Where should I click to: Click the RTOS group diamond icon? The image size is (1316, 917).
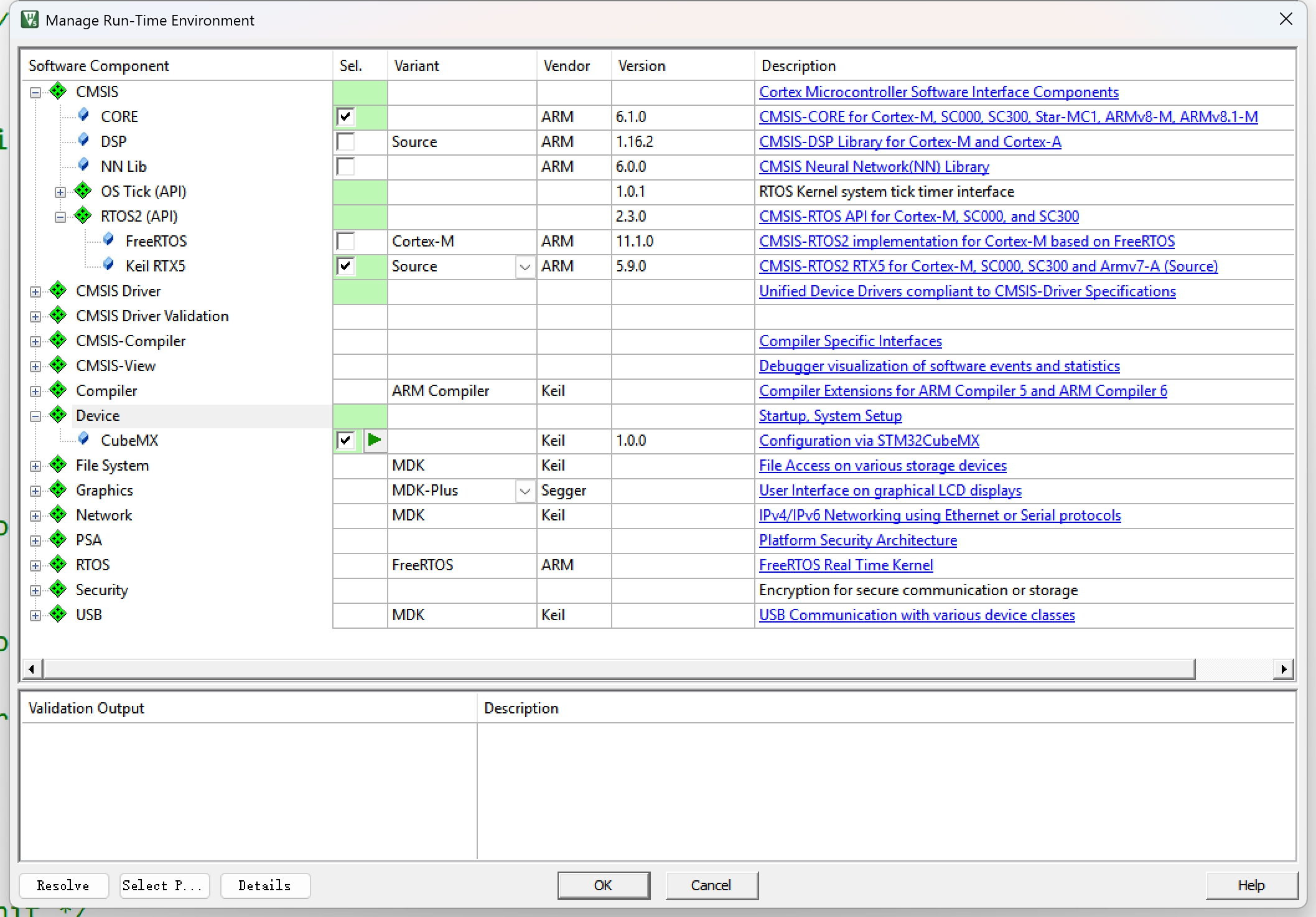pos(58,565)
